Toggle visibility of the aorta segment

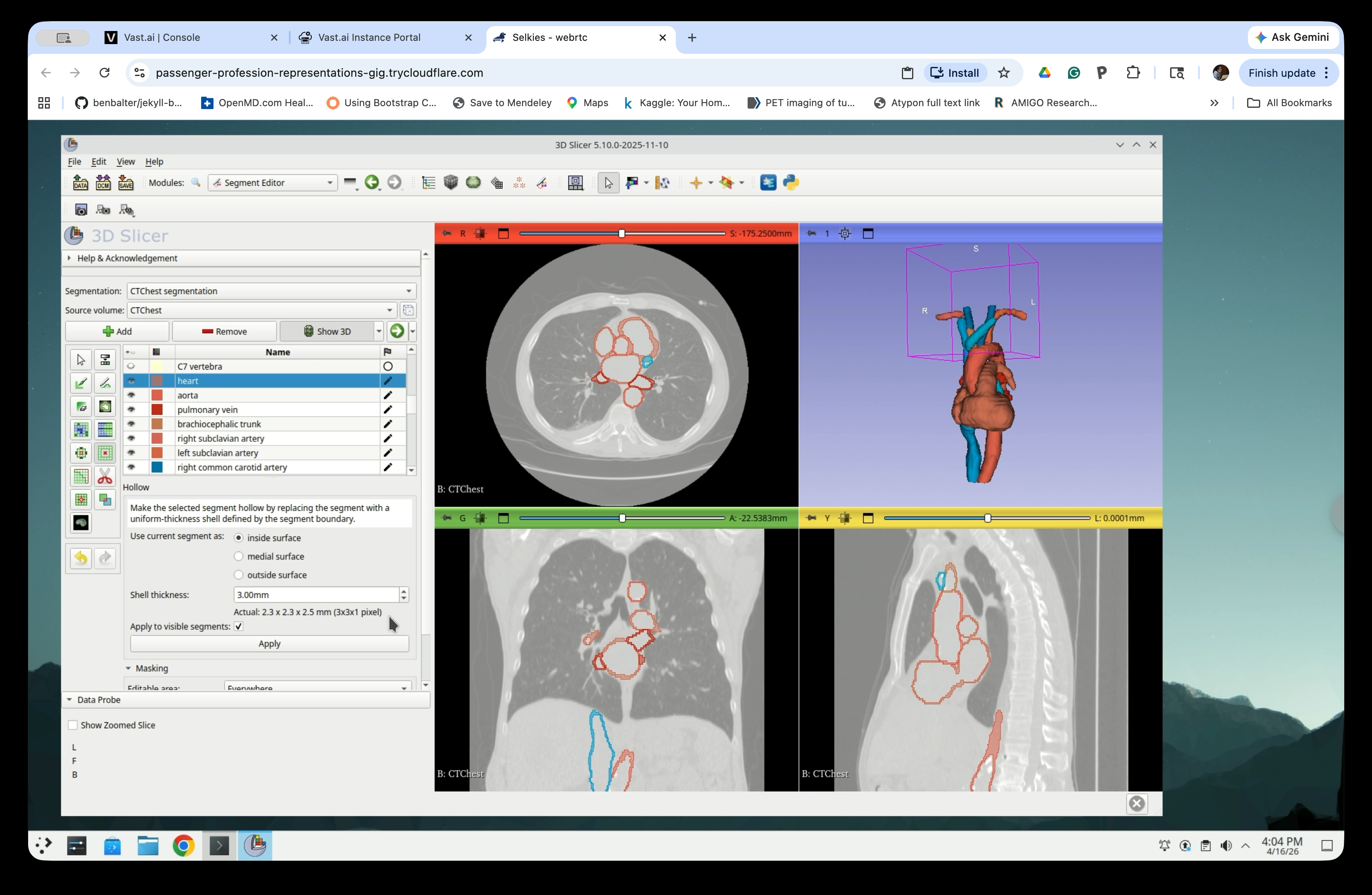[x=131, y=395]
